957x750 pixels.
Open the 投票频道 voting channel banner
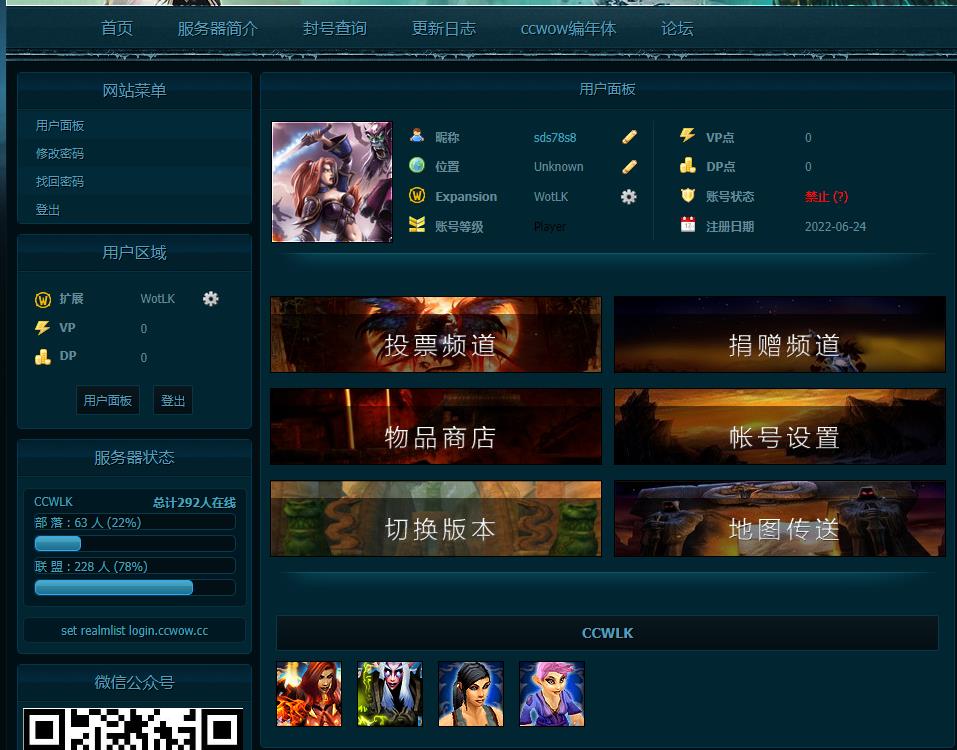click(436, 335)
